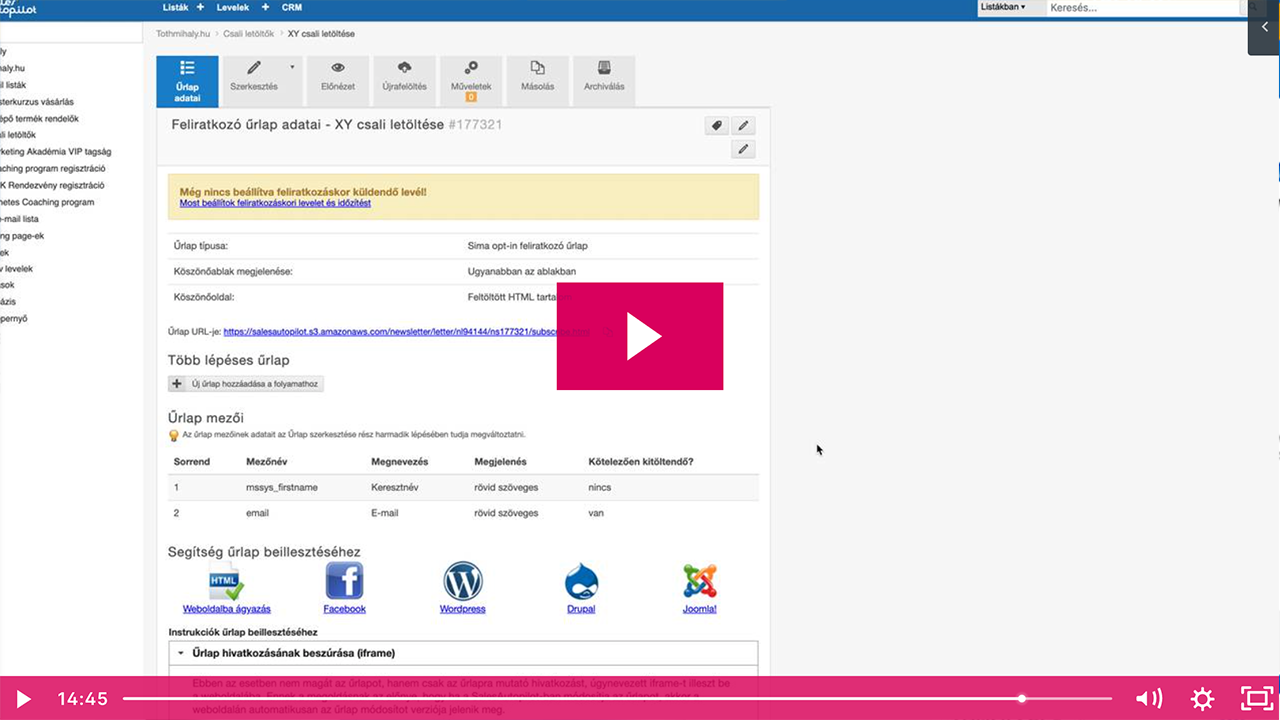Image resolution: width=1280 pixels, height=720 pixels.
Task: Open the form's amazonaws URL link
Action: (x=406, y=332)
